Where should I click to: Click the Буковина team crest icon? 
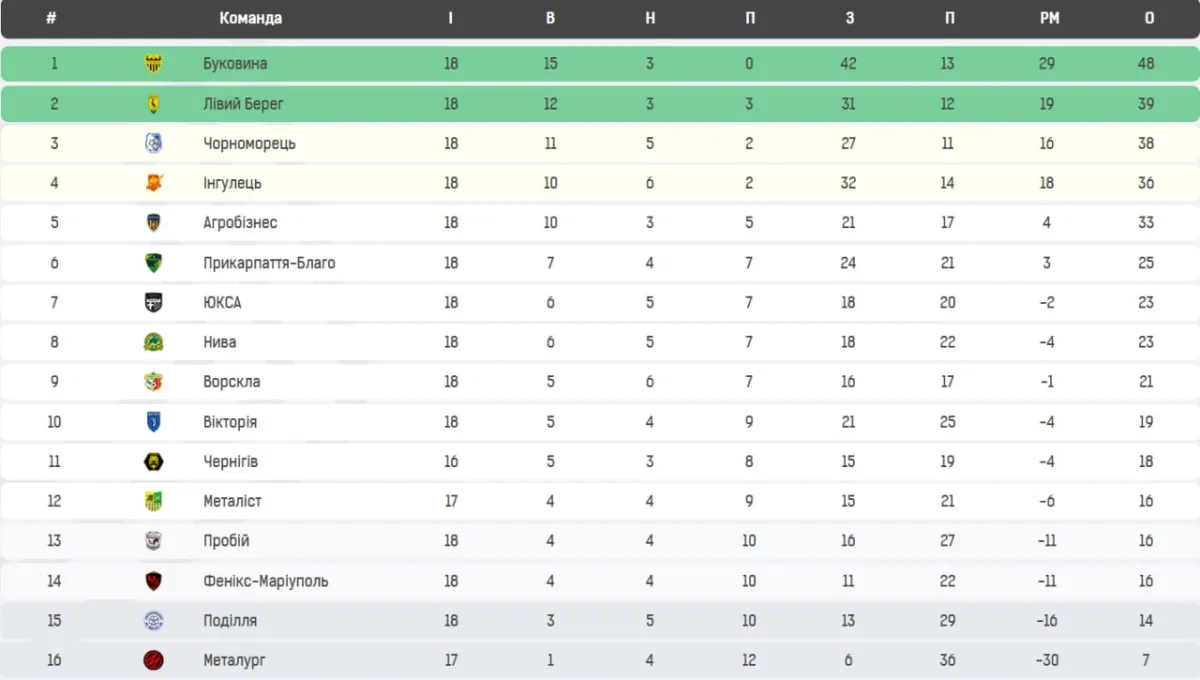tap(153, 63)
